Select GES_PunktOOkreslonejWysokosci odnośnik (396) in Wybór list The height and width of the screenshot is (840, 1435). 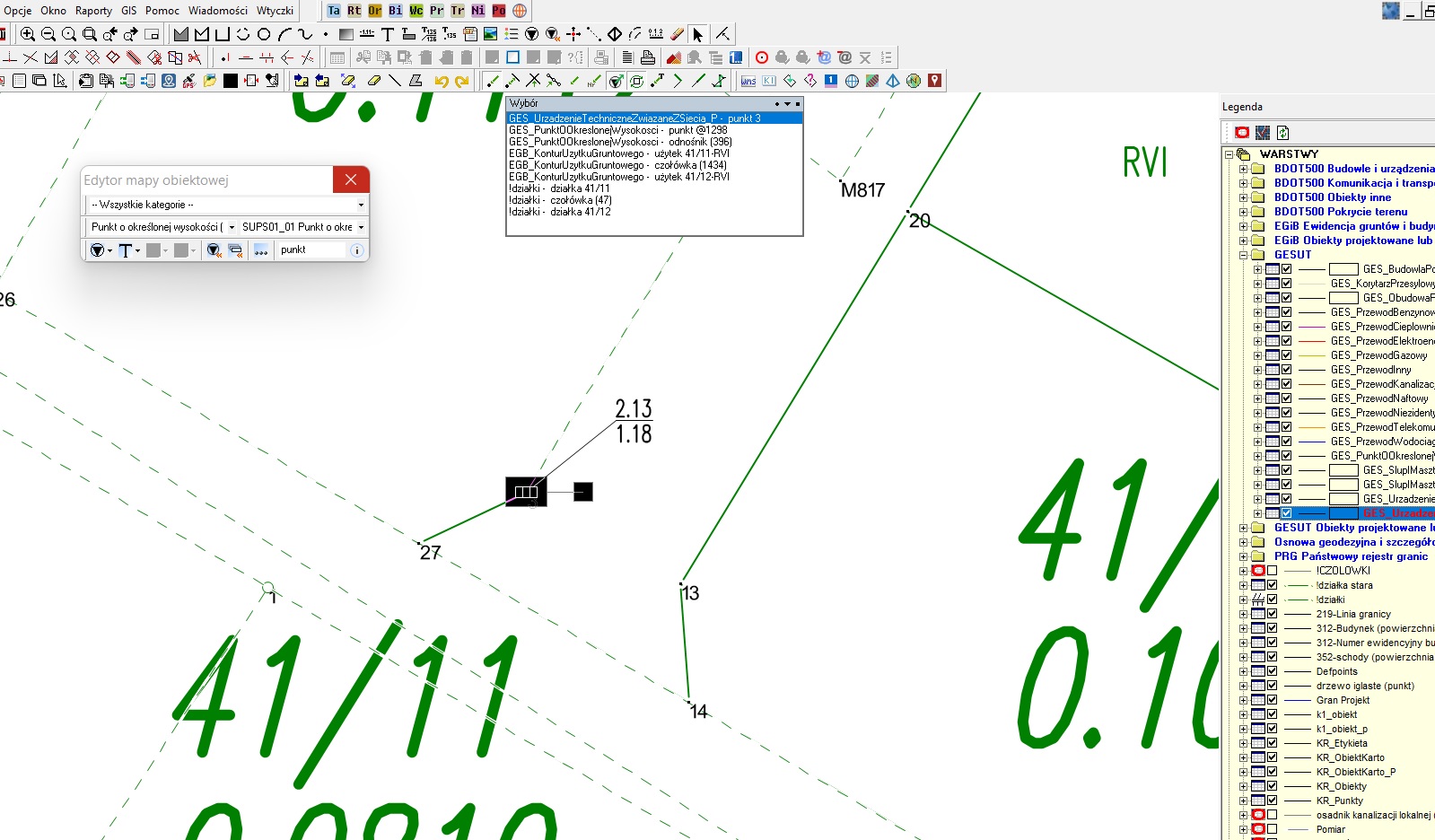tap(620, 142)
